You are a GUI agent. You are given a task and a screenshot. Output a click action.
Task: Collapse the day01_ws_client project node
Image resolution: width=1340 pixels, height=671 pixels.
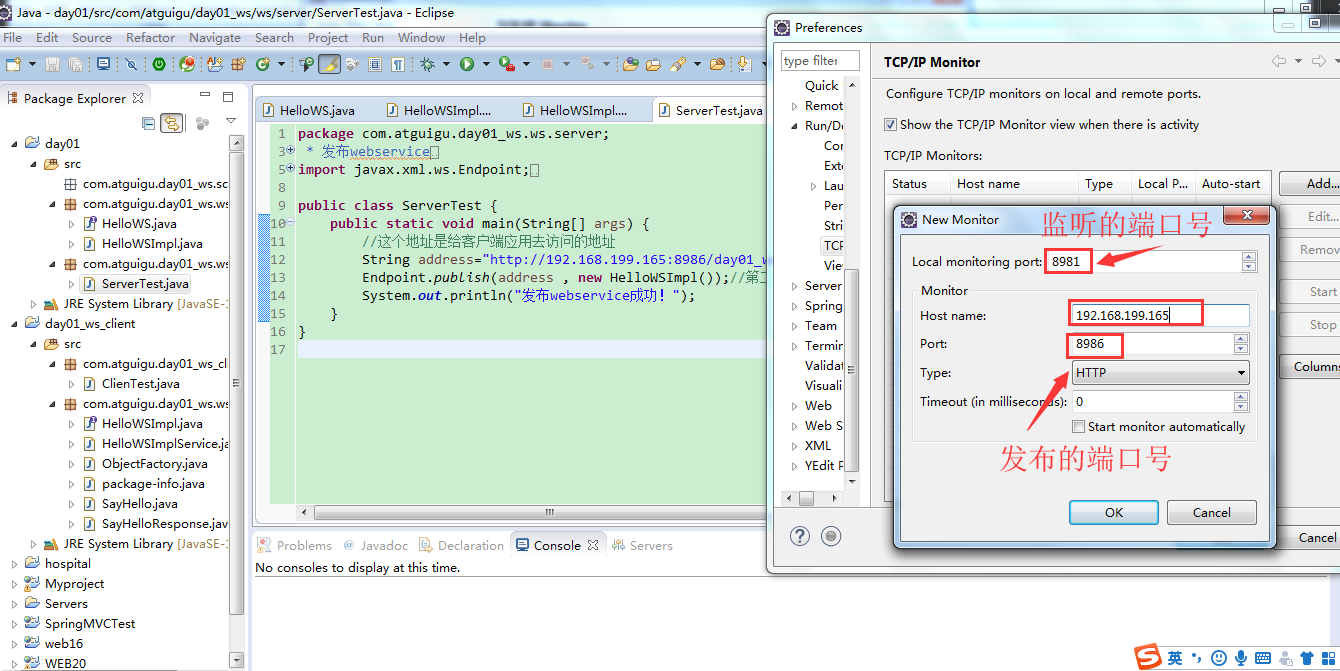15,324
